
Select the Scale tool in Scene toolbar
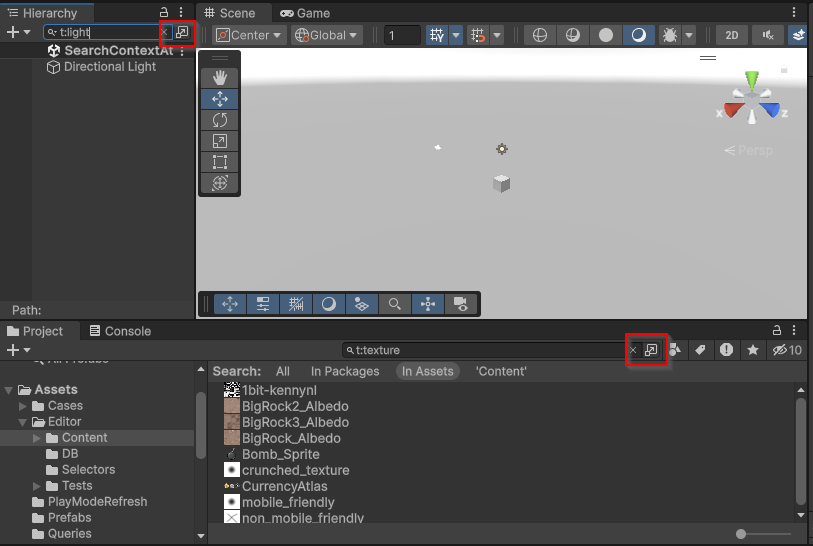[220, 141]
